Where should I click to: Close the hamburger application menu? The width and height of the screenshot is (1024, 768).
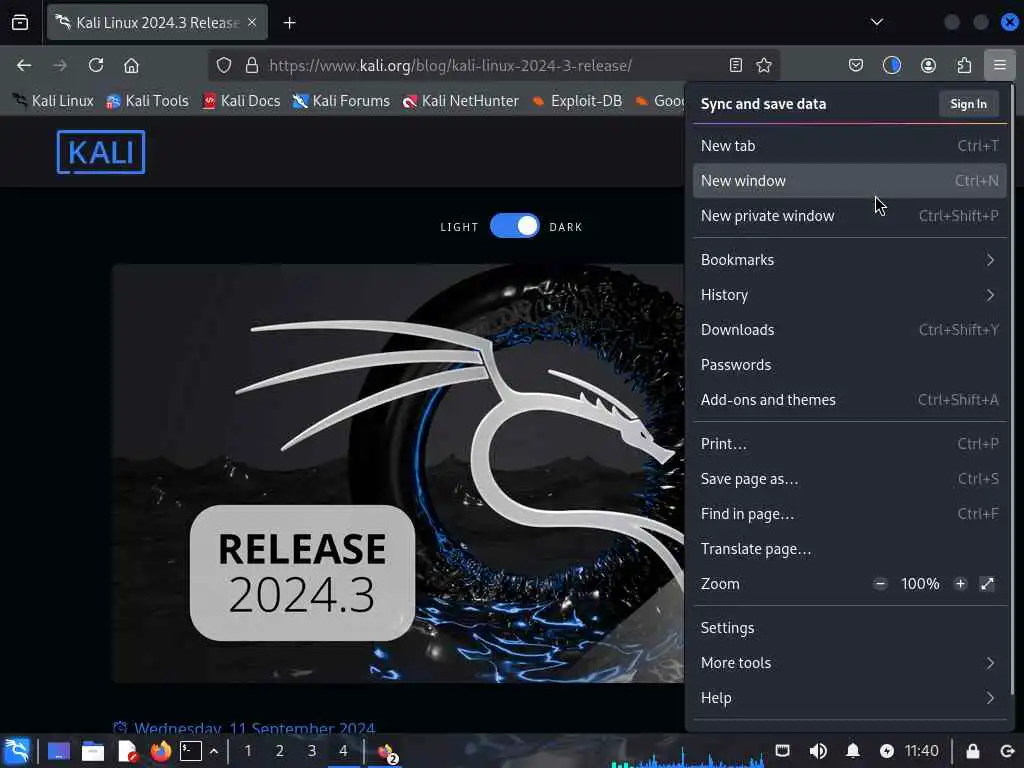1000,65
